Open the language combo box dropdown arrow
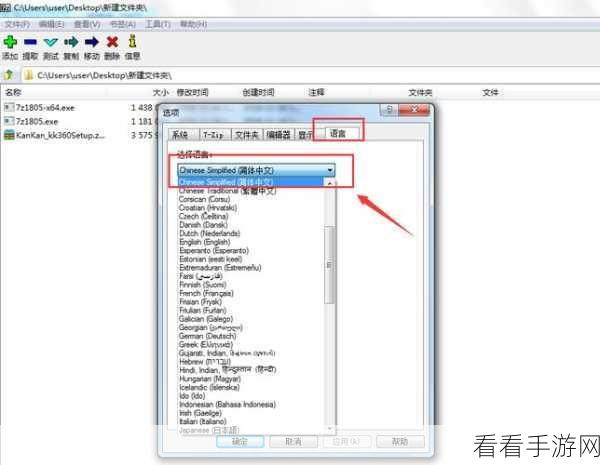Image resolution: width=600 pixels, height=465 pixels. click(330, 170)
